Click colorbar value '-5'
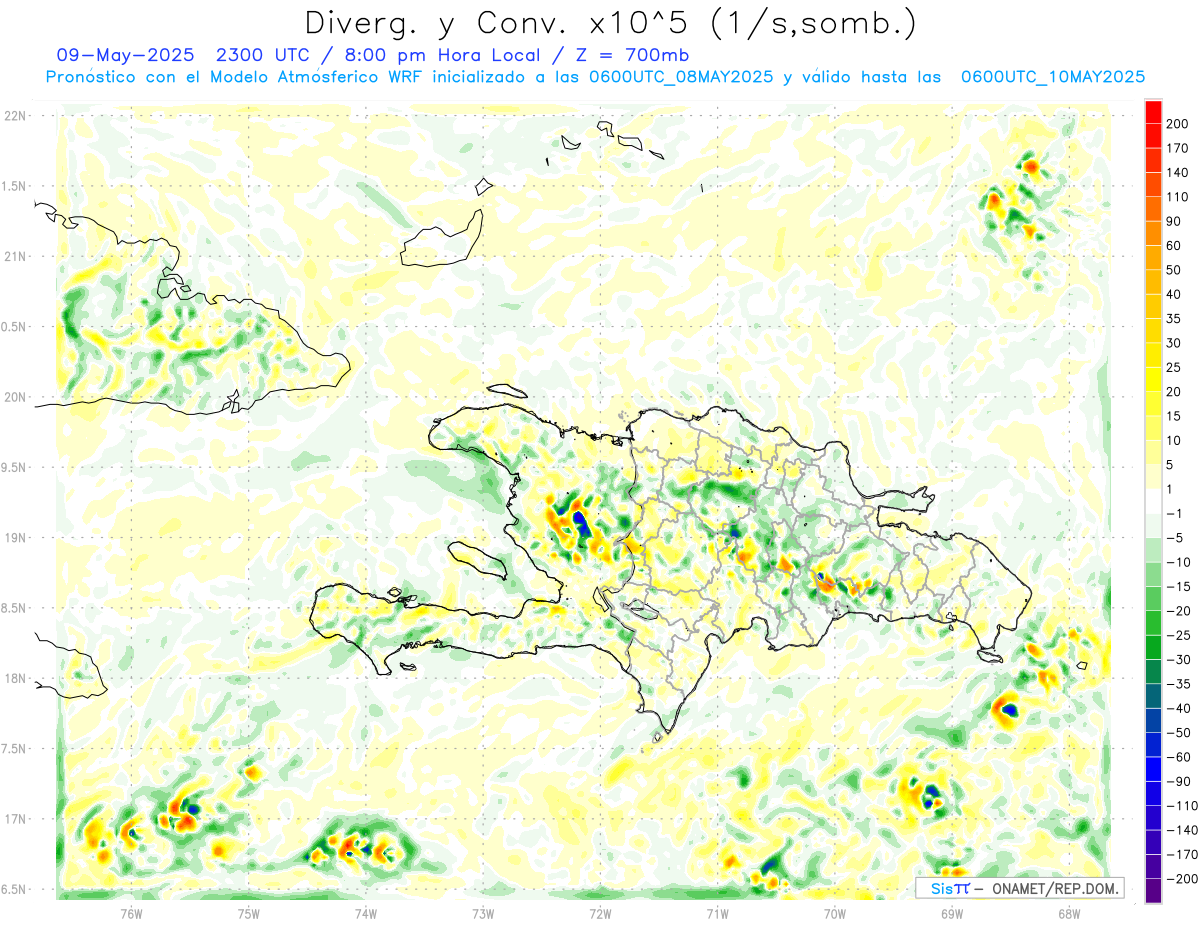The image size is (1200, 927). point(1175,539)
